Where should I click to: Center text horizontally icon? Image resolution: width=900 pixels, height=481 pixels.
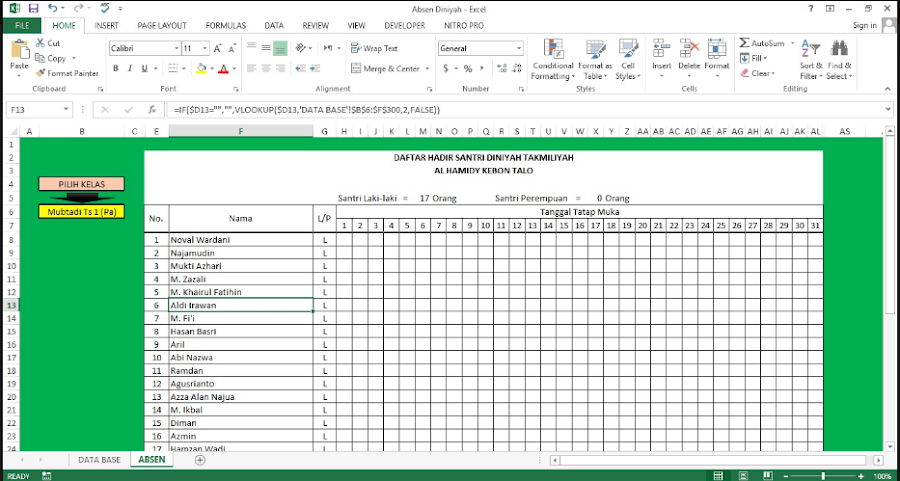[266, 68]
